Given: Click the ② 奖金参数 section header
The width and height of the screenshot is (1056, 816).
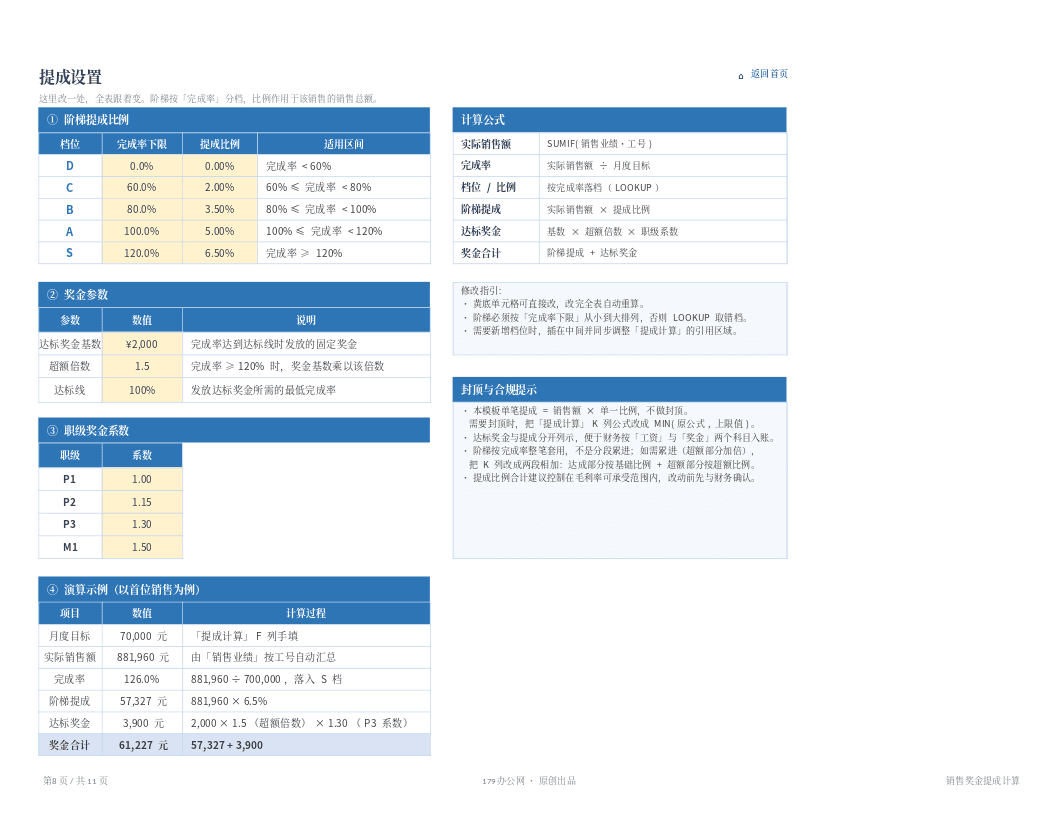Looking at the screenshot, I should [234, 294].
